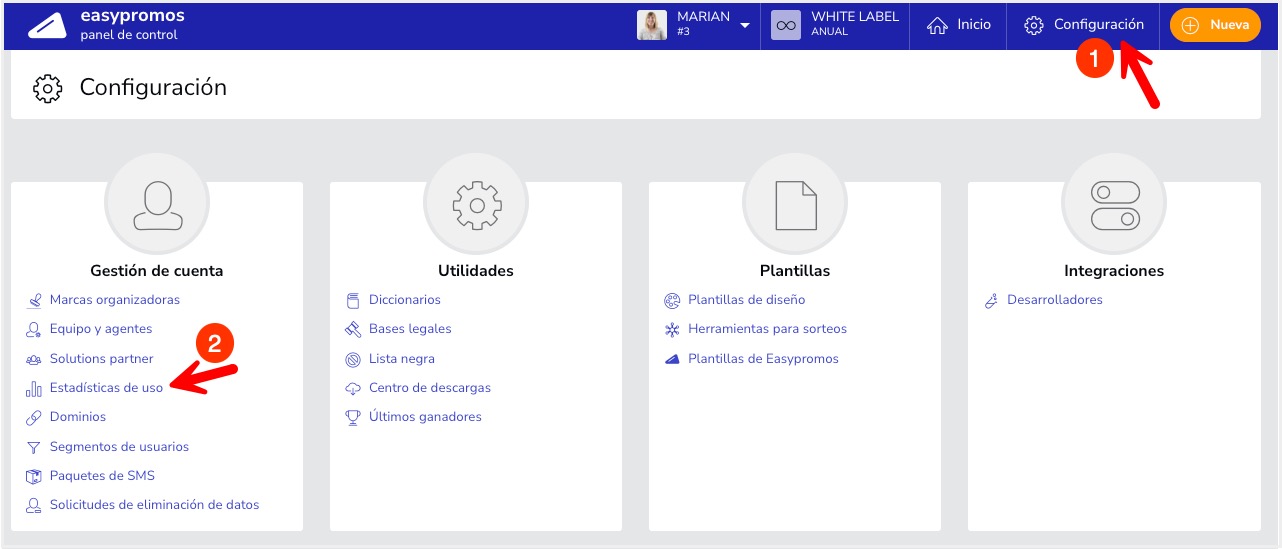Click the Últimos ganadores trophy icon
The image size is (1282, 549).
point(353,417)
